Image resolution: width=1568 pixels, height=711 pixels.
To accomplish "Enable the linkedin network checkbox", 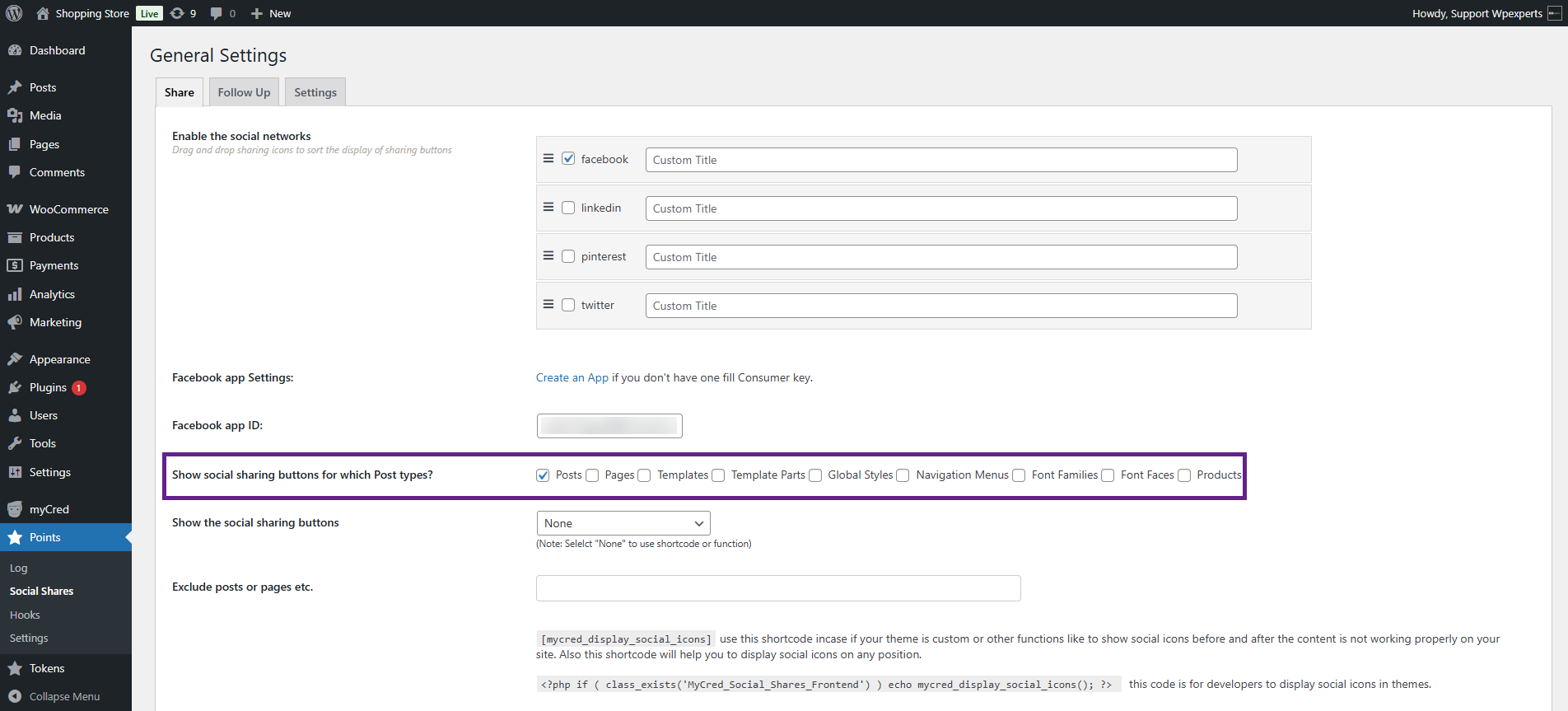I will [x=568, y=208].
